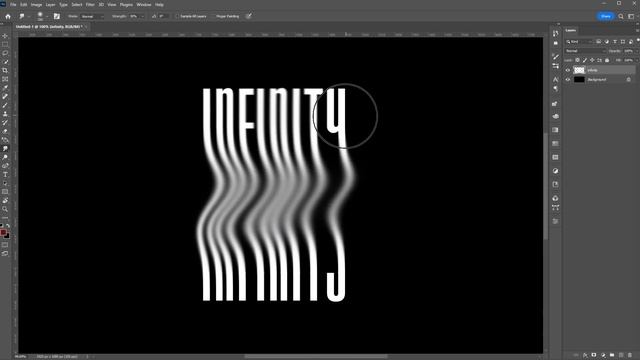Select the Frame tool
The width and height of the screenshot is (640, 360).
pos(5,79)
